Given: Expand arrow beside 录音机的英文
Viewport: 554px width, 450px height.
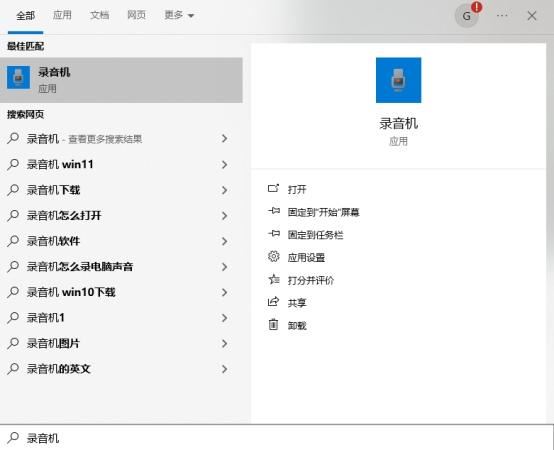Looking at the screenshot, I should point(224,369).
